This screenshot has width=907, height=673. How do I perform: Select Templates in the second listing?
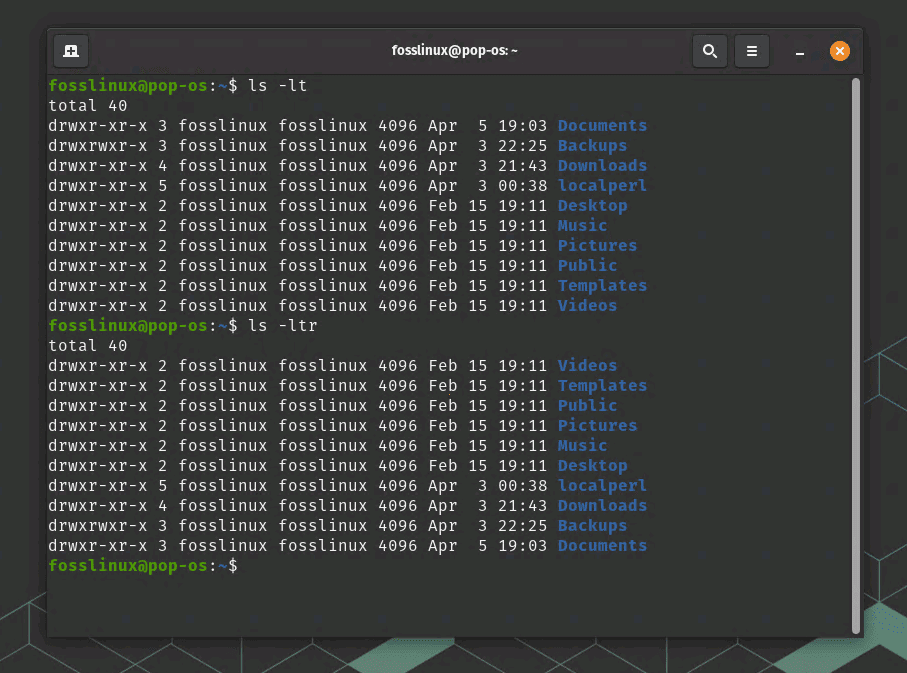602,386
